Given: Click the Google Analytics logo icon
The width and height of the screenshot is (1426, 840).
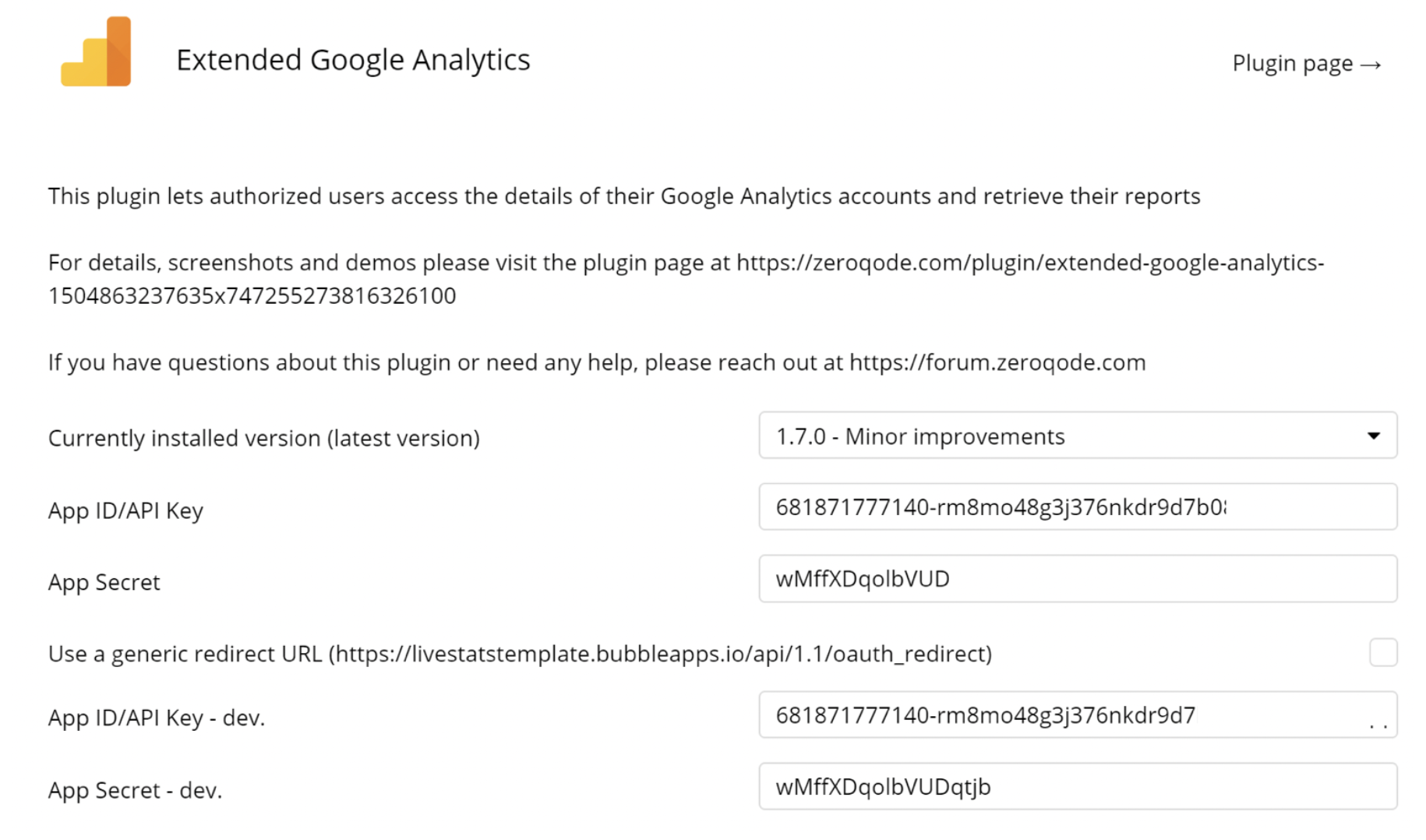Looking at the screenshot, I should click(x=97, y=53).
